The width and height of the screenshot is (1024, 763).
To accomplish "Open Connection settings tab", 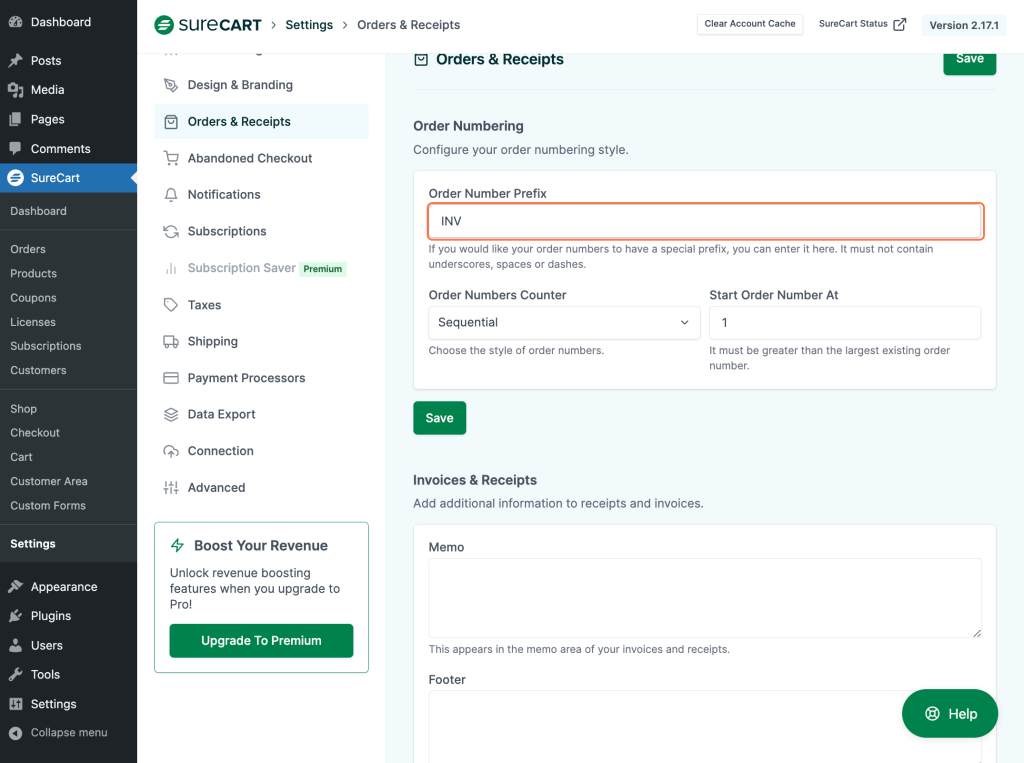I will [220, 451].
